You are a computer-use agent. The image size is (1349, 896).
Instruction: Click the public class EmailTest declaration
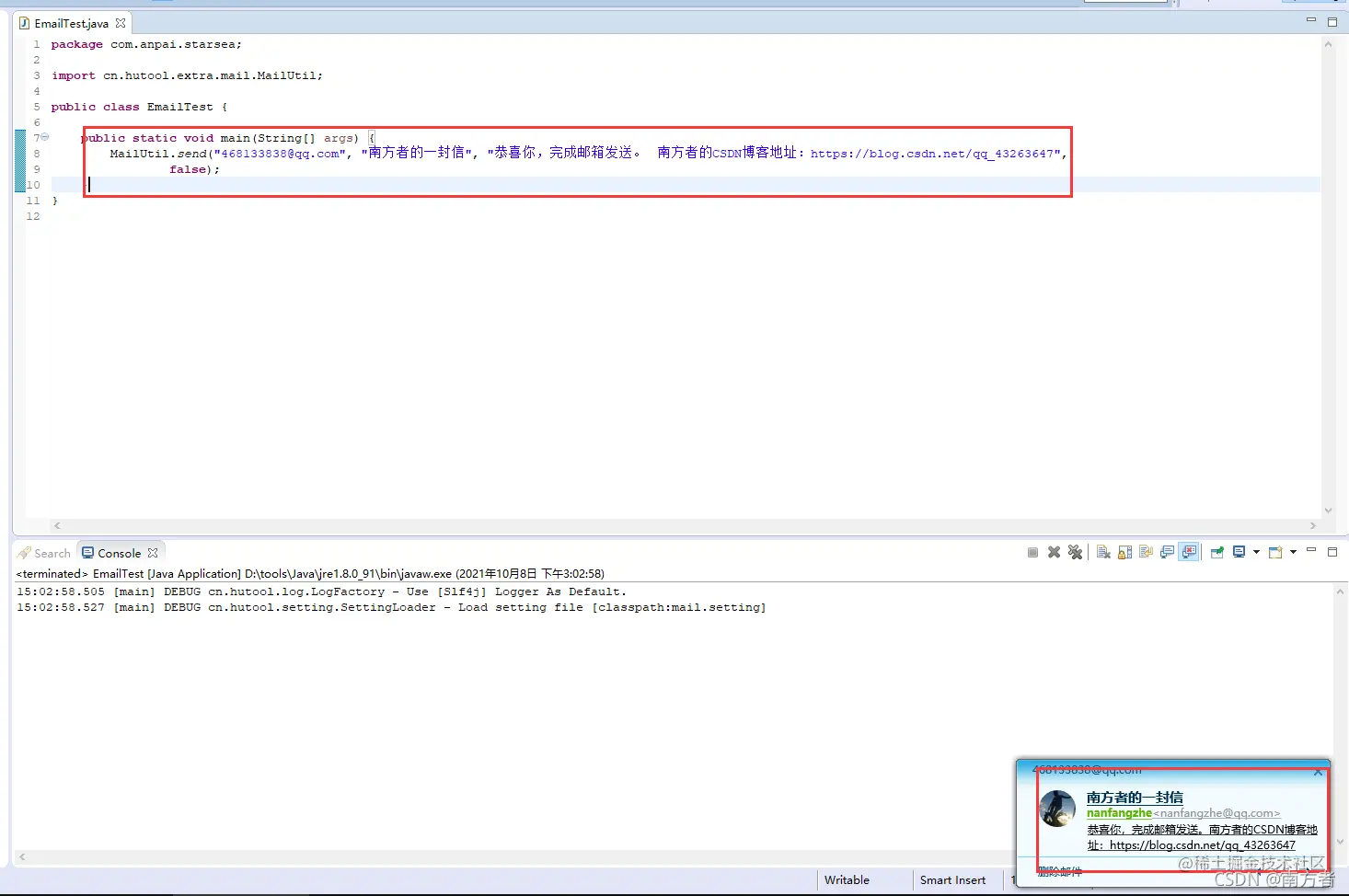139,107
